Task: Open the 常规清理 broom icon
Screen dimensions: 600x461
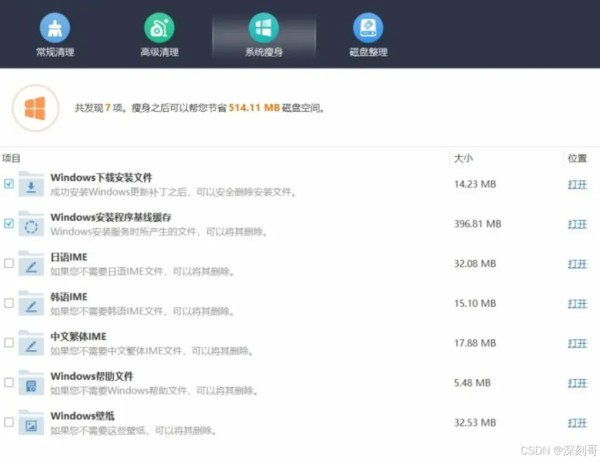Action: pyautogui.click(x=55, y=28)
